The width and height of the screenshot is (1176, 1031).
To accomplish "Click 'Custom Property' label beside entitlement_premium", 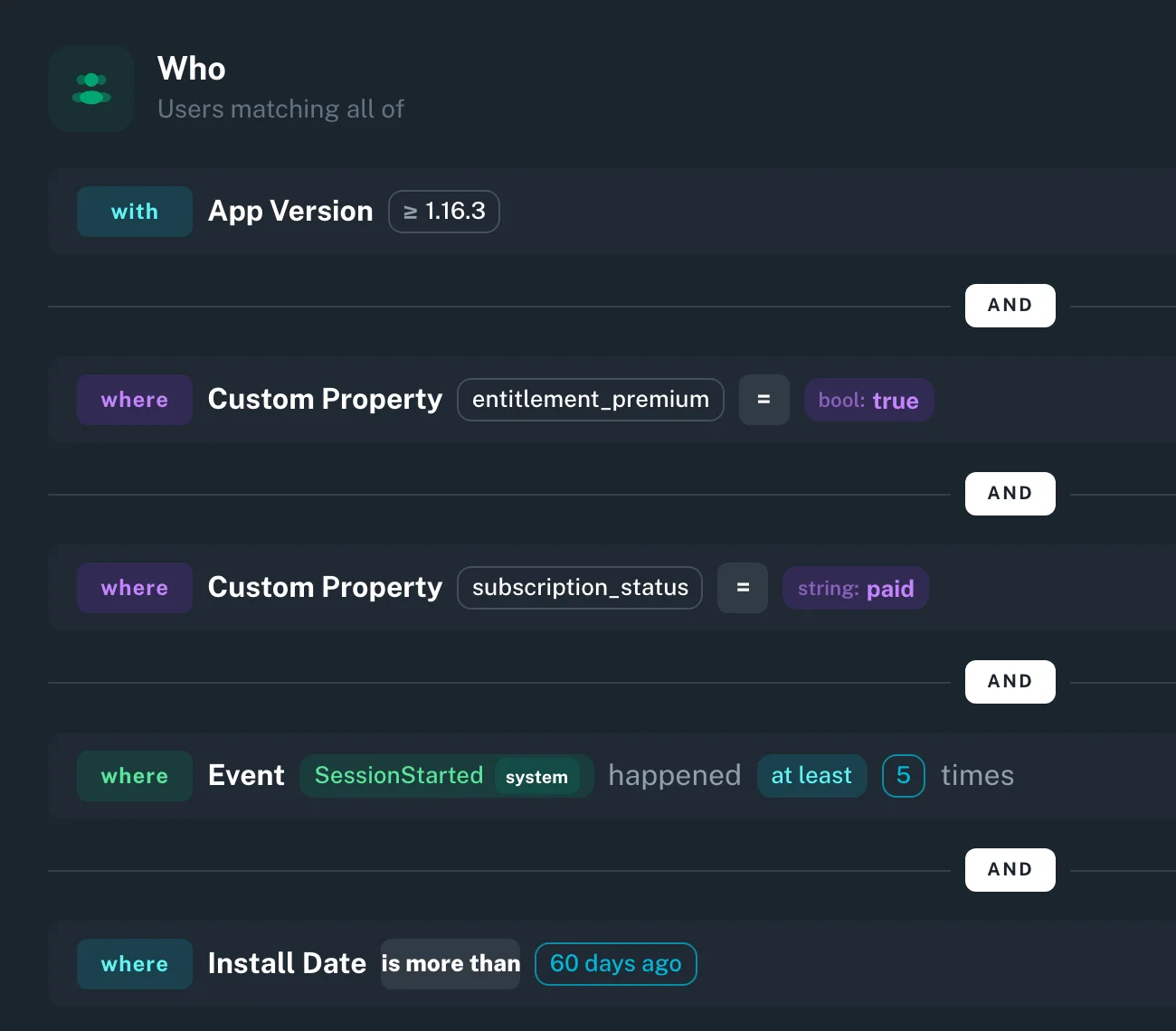I will click(326, 400).
